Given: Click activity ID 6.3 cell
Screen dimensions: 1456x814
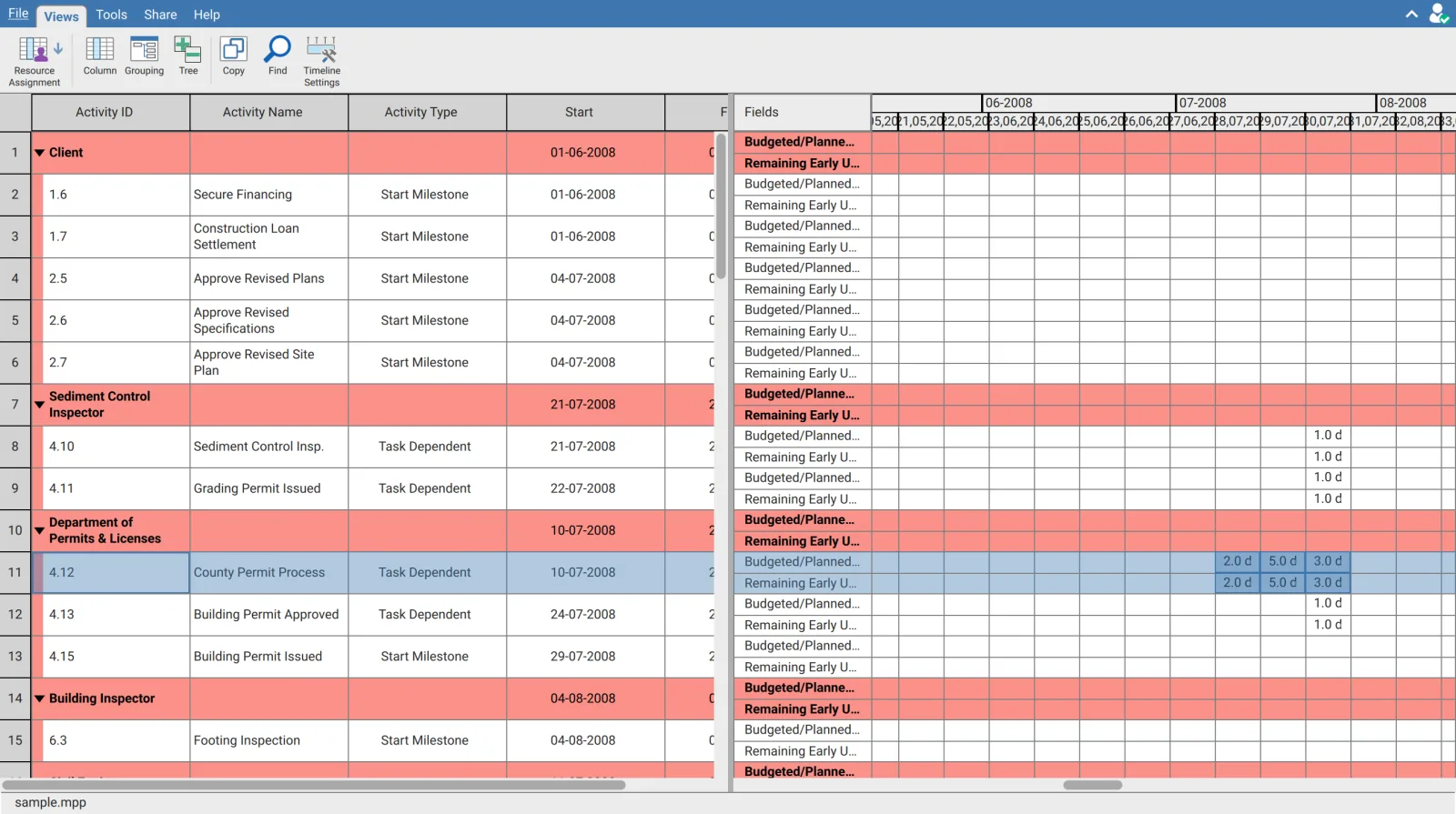Looking at the screenshot, I should (116, 740).
